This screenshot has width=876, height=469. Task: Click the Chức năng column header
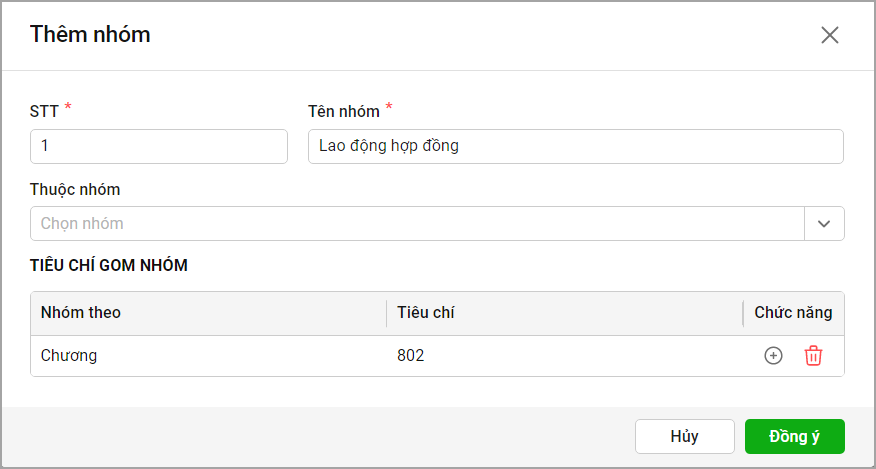[x=793, y=313]
